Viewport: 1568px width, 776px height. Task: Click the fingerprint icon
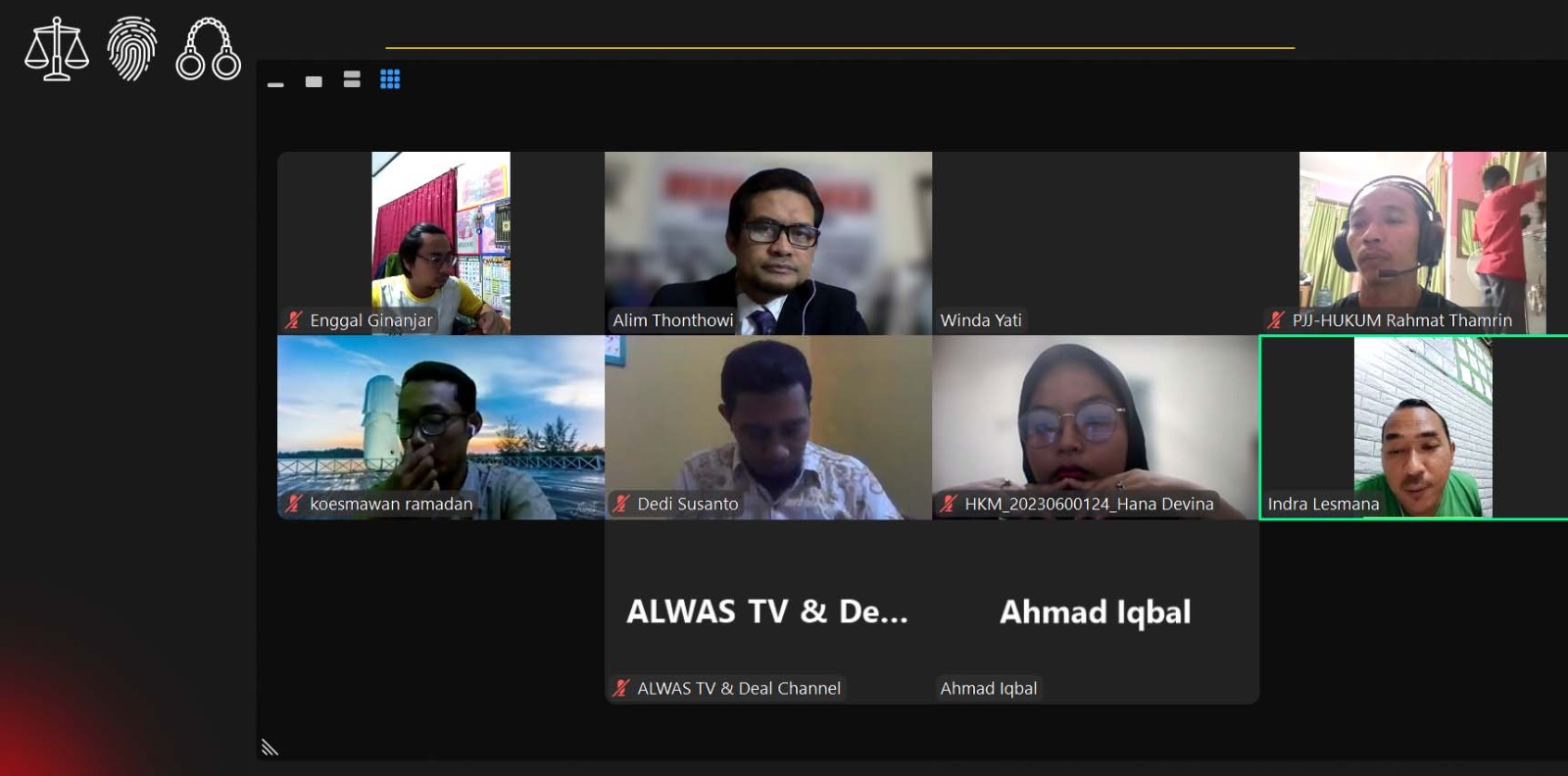131,48
